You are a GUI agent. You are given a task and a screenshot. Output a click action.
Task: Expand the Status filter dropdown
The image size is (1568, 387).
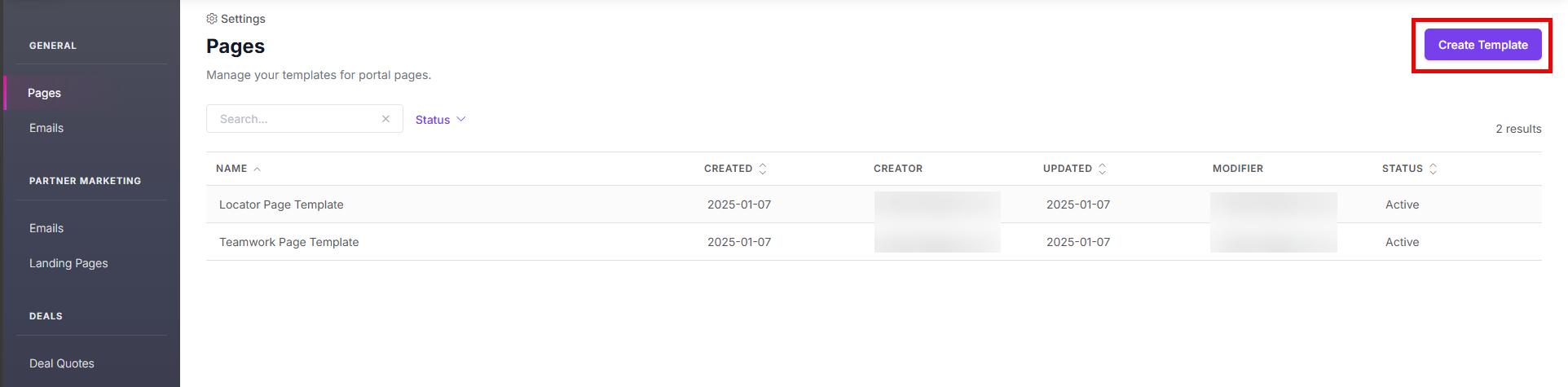pos(440,120)
